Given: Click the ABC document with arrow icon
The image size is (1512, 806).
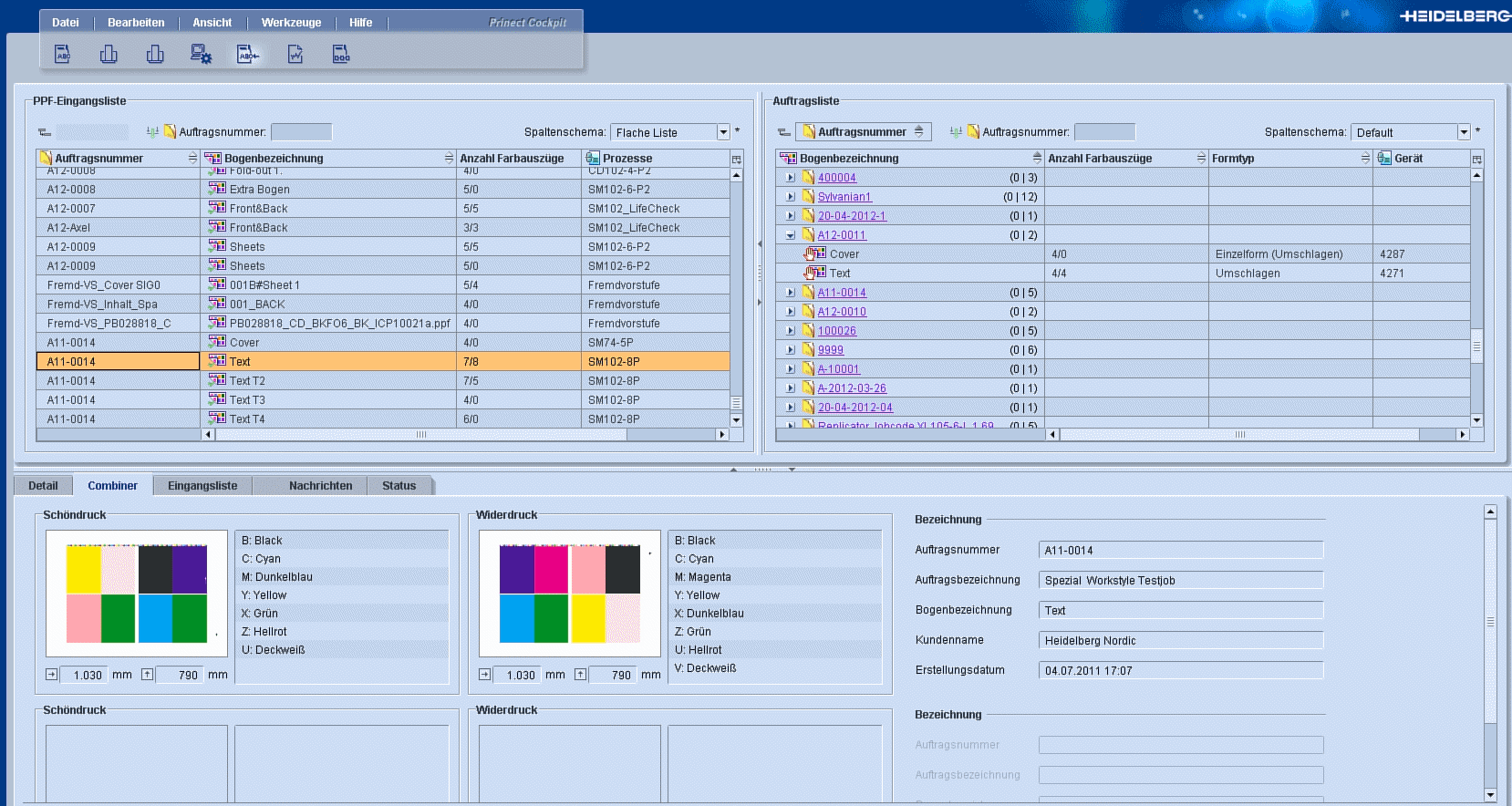Looking at the screenshot, I should coord(247,55).
